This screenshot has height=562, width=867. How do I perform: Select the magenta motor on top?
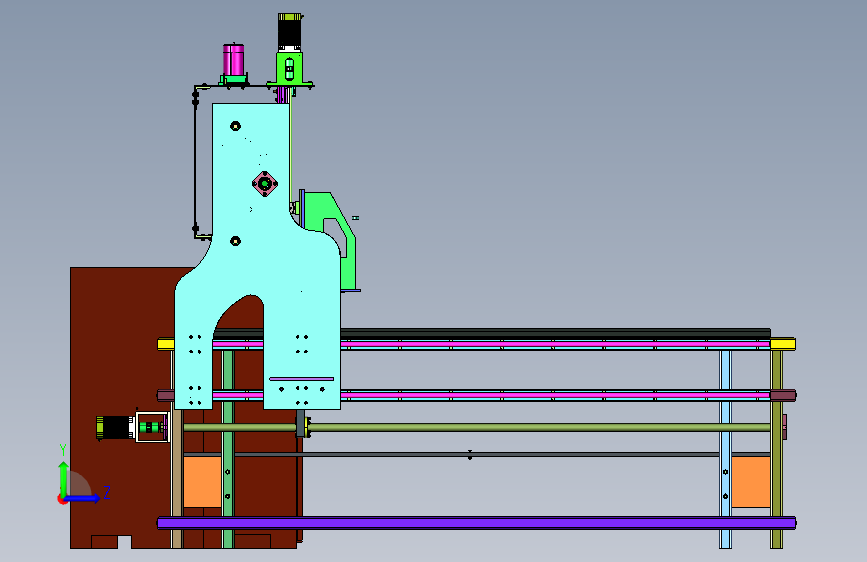tap(233, 60)
